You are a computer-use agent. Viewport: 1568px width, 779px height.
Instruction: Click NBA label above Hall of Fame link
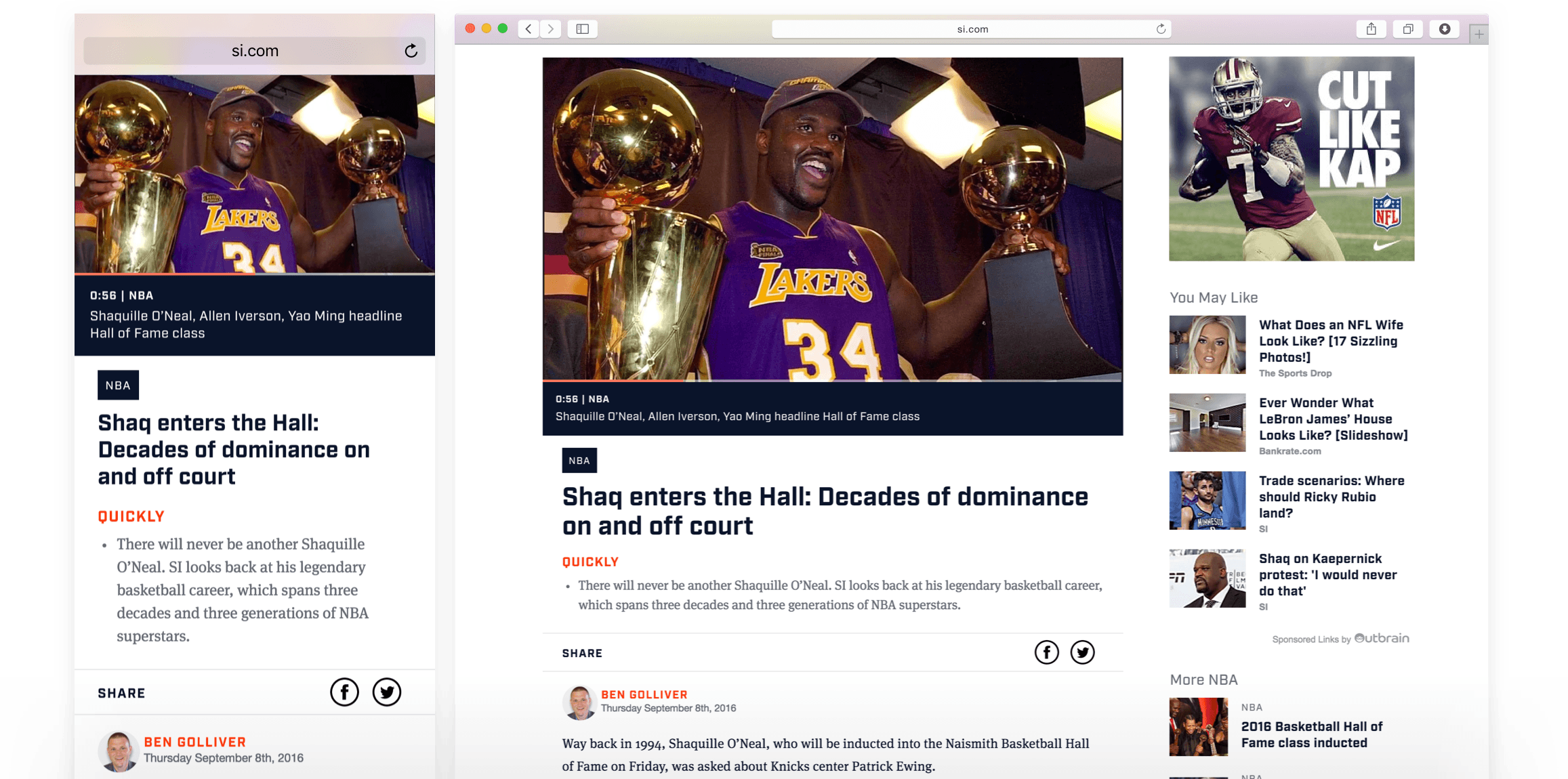1252,707
